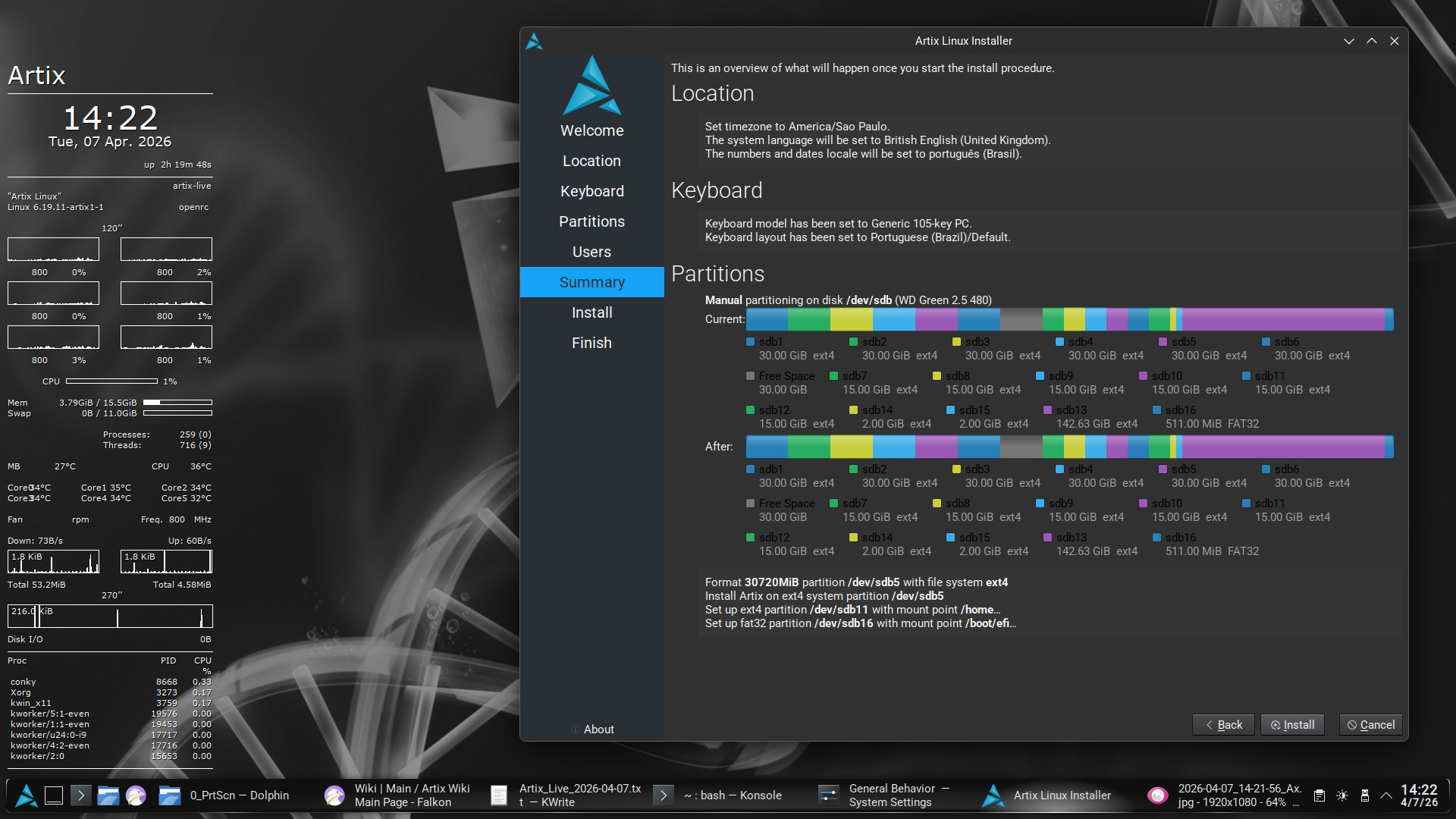Open the removable devices tray icon

point(1364,795)
